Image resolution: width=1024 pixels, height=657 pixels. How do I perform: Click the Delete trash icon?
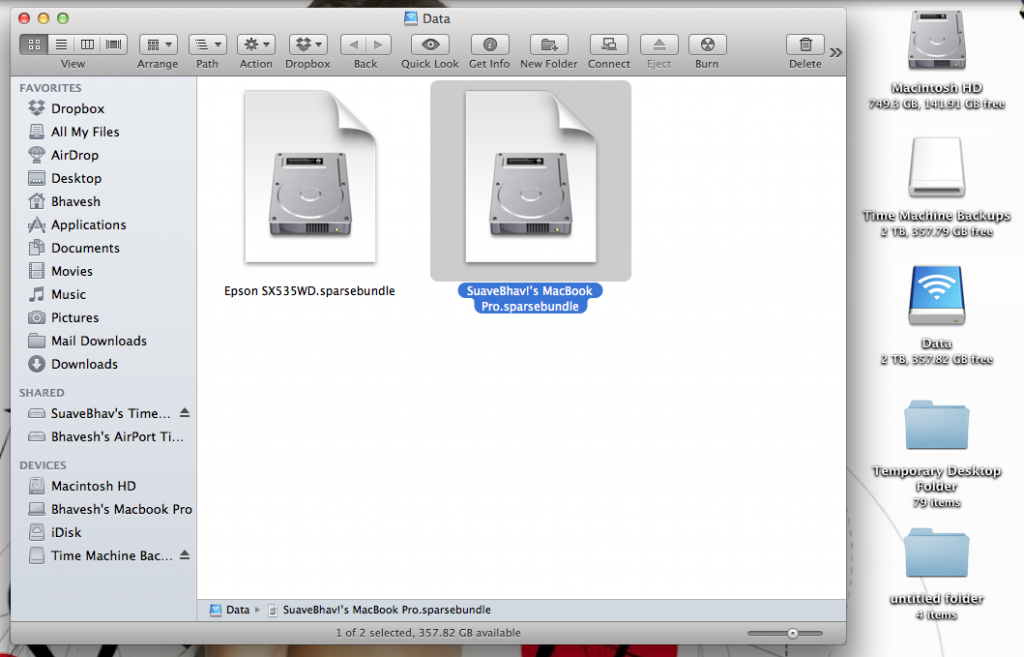coord(805,45)
